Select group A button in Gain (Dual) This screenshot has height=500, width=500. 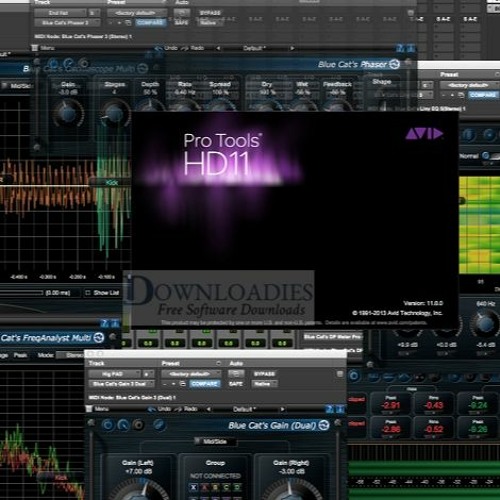click(x=205, y=488)
